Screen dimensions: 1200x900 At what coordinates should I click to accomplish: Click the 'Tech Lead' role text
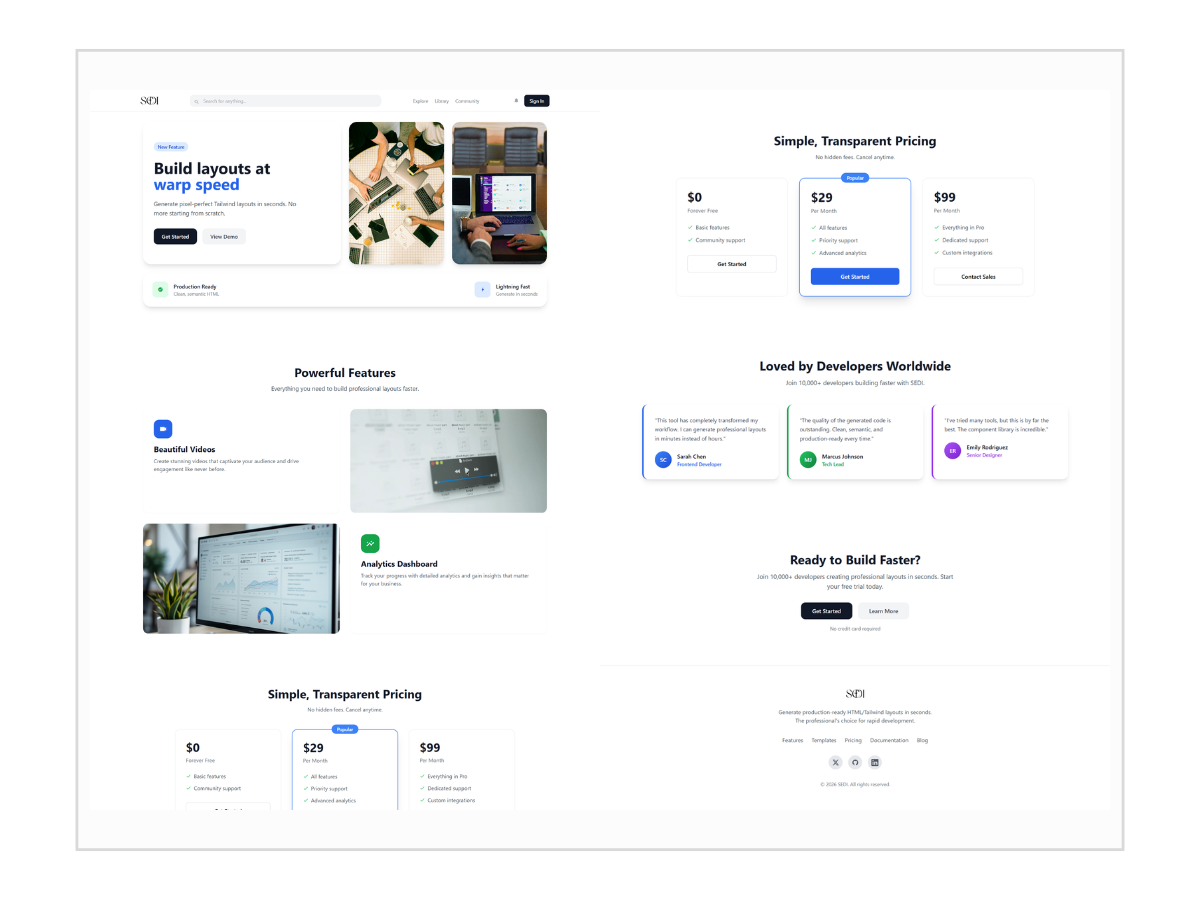[833, 465]
